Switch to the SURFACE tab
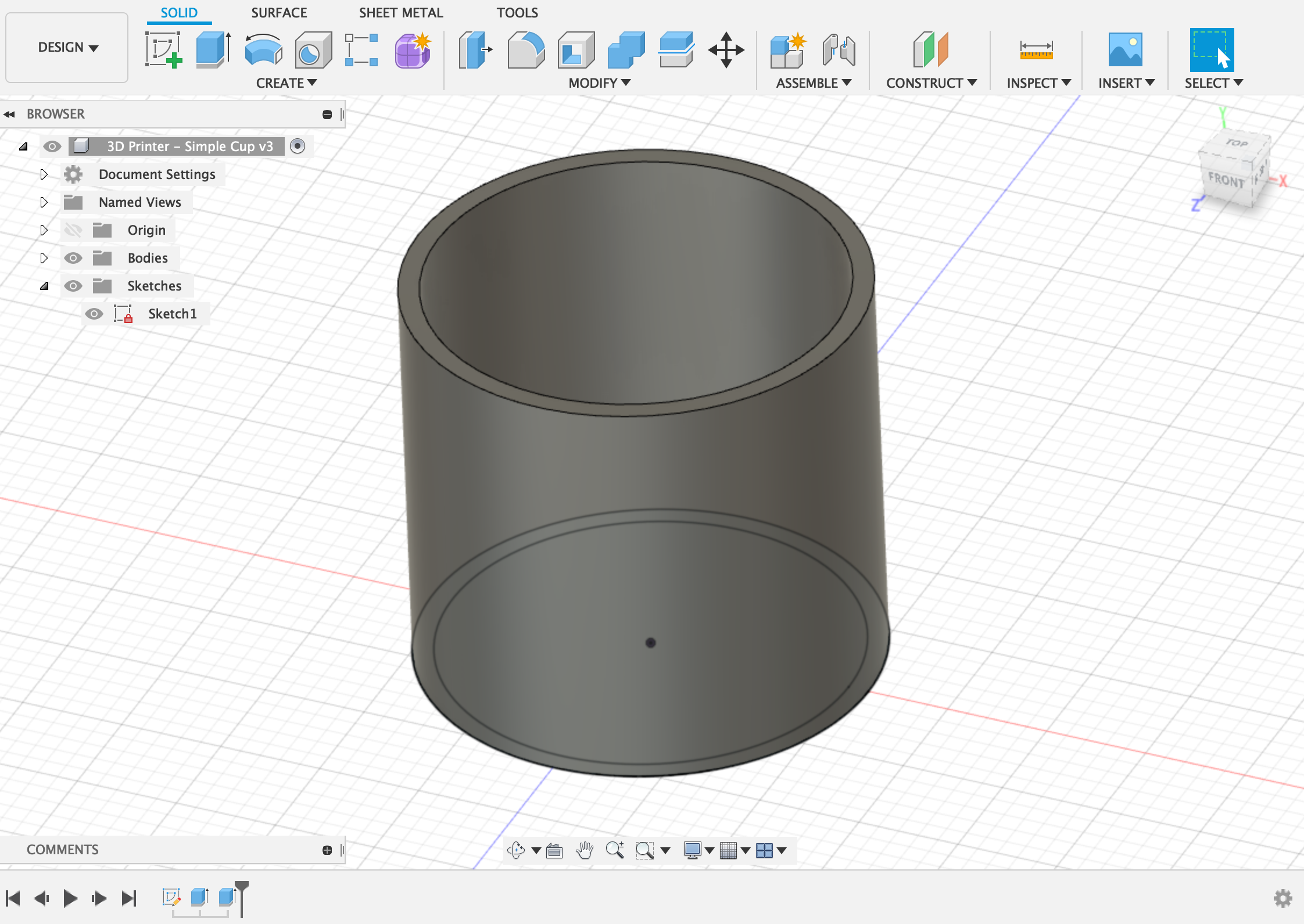The image size is (1304, 924). point(279,13)
